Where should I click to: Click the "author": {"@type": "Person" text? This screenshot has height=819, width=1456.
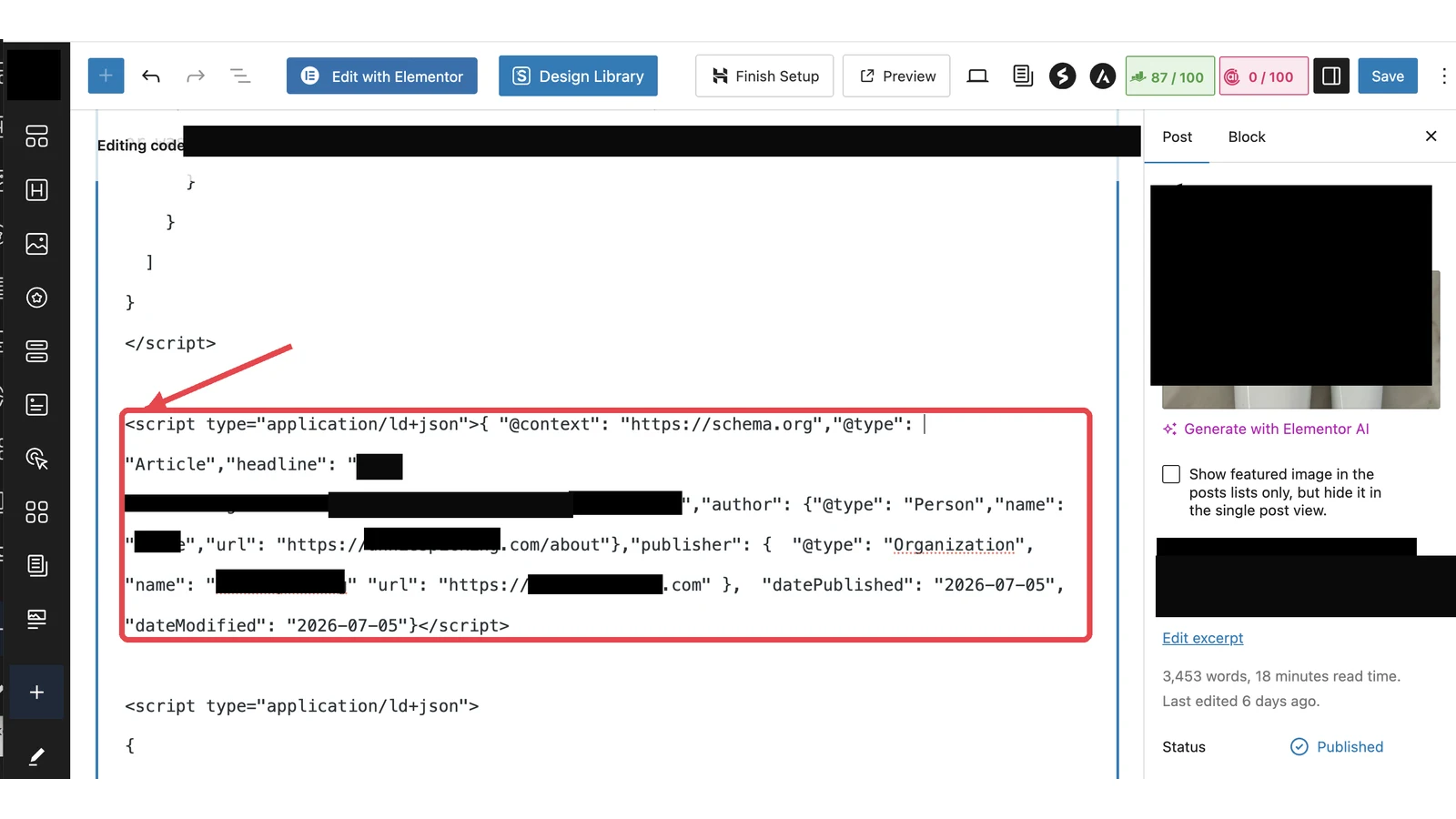click(x=843, y=505)
